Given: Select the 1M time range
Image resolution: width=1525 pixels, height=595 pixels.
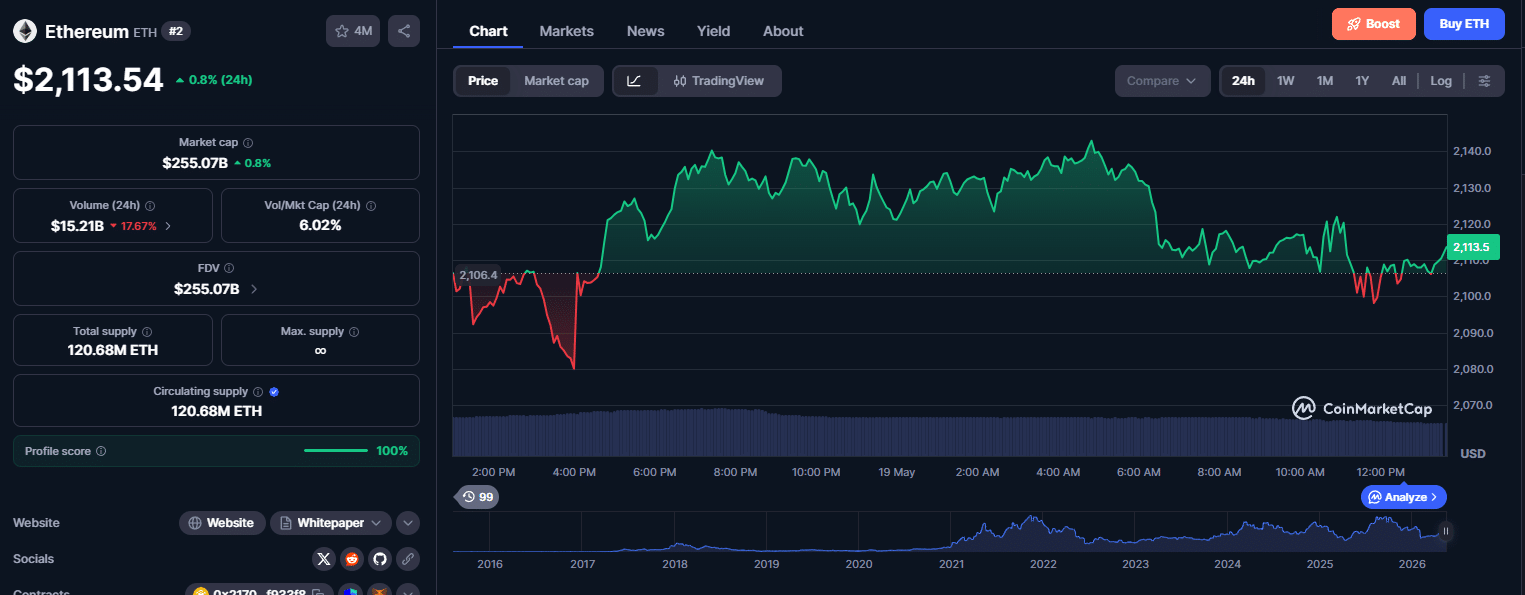Looking at the screenshot, I should (x=1325, y=81).
